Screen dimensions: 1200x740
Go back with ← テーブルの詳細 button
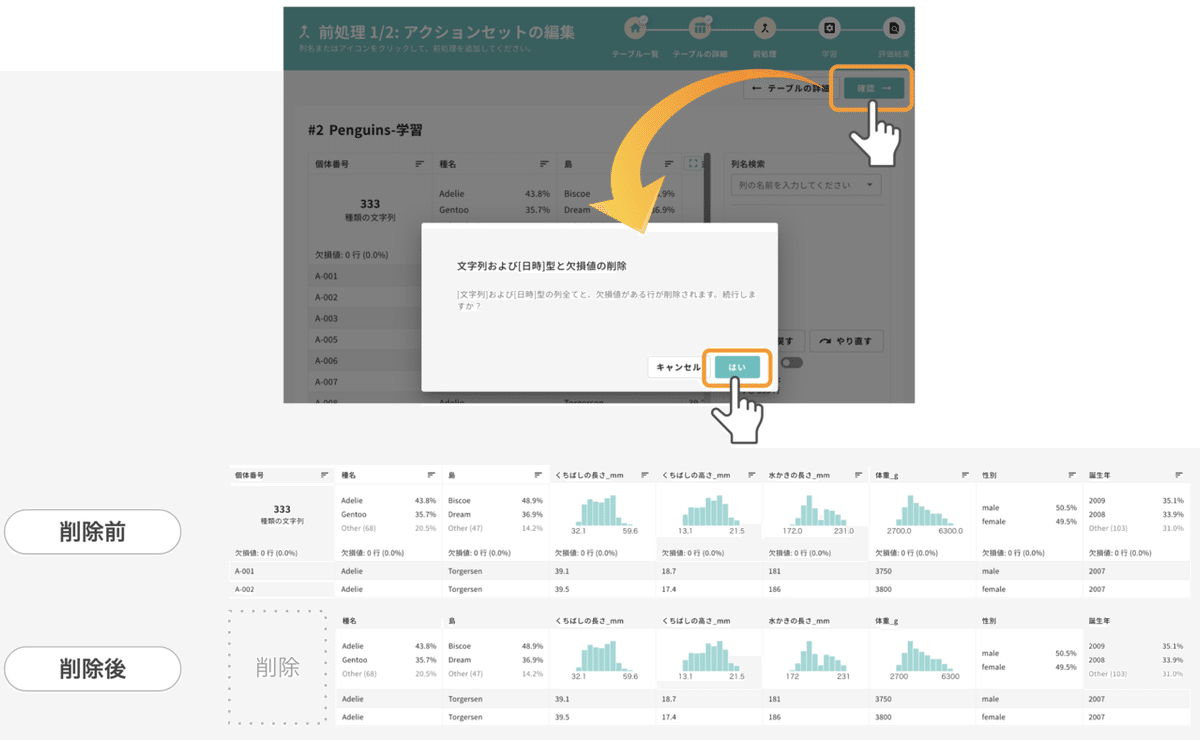(x=790, y=89)
